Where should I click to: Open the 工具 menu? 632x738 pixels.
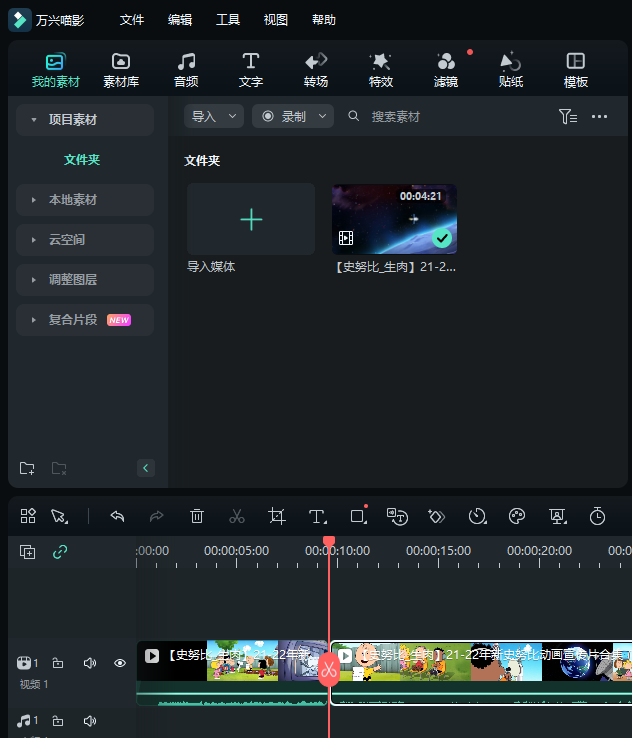coord(228,20)
